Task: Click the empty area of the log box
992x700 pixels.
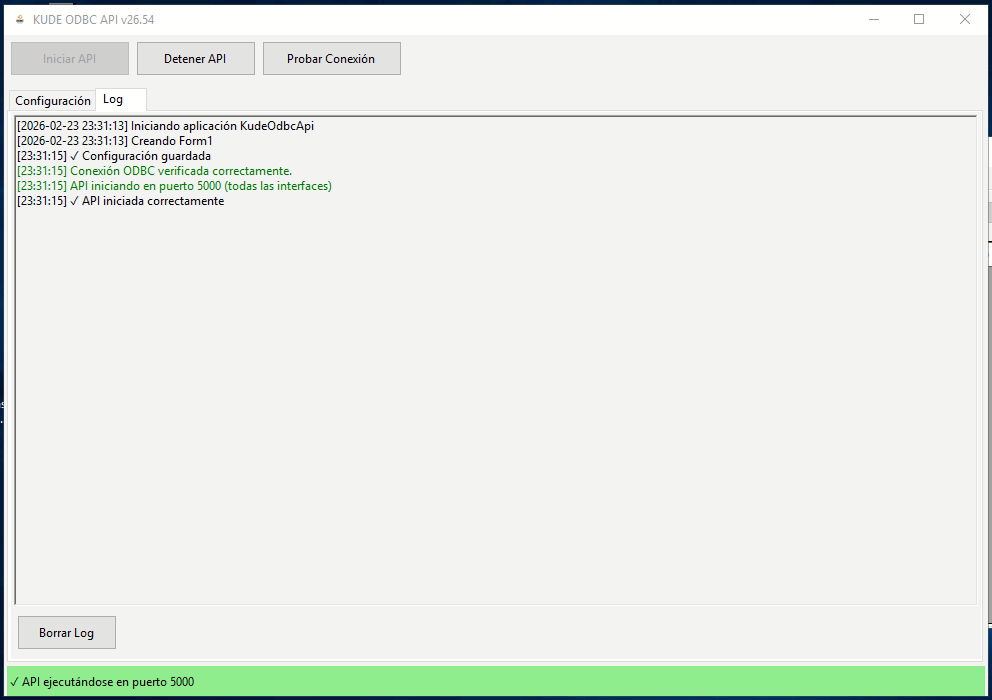Action: tap(495, 400)
